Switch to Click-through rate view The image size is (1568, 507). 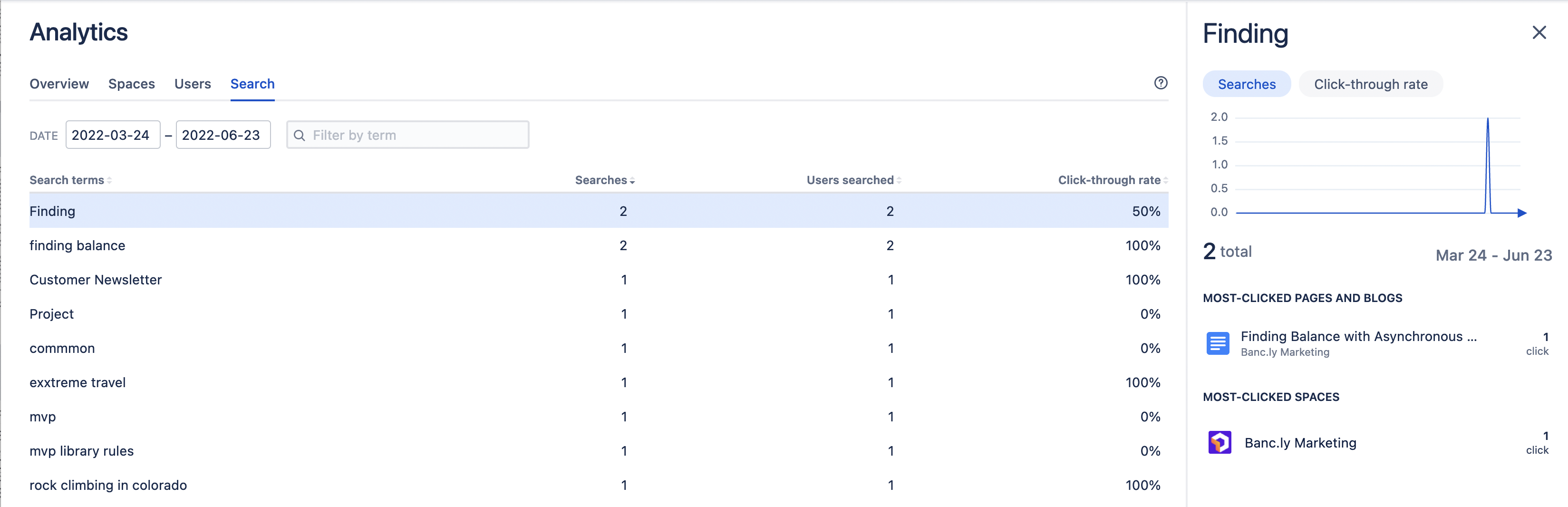(1371, 84)
